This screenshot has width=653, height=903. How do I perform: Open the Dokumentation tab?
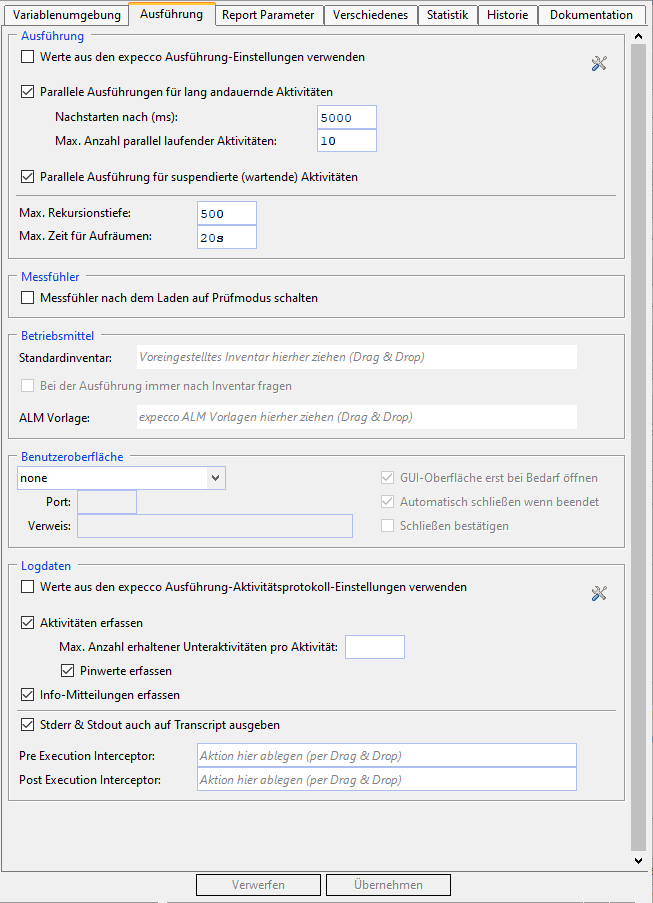(x=591, y=15)
